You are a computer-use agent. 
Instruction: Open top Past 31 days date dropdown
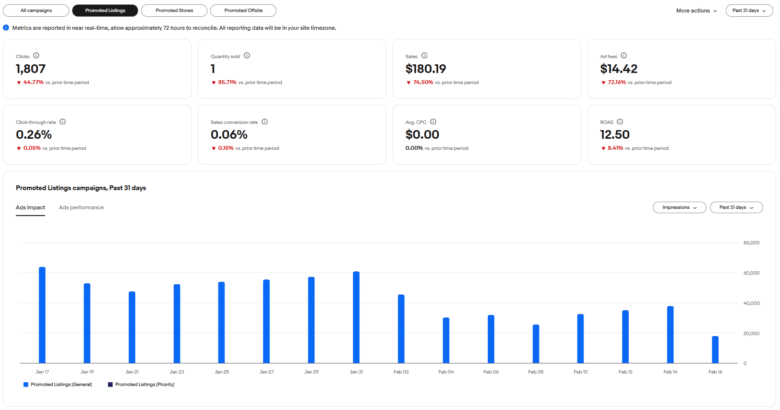click(x=750, y=10)
